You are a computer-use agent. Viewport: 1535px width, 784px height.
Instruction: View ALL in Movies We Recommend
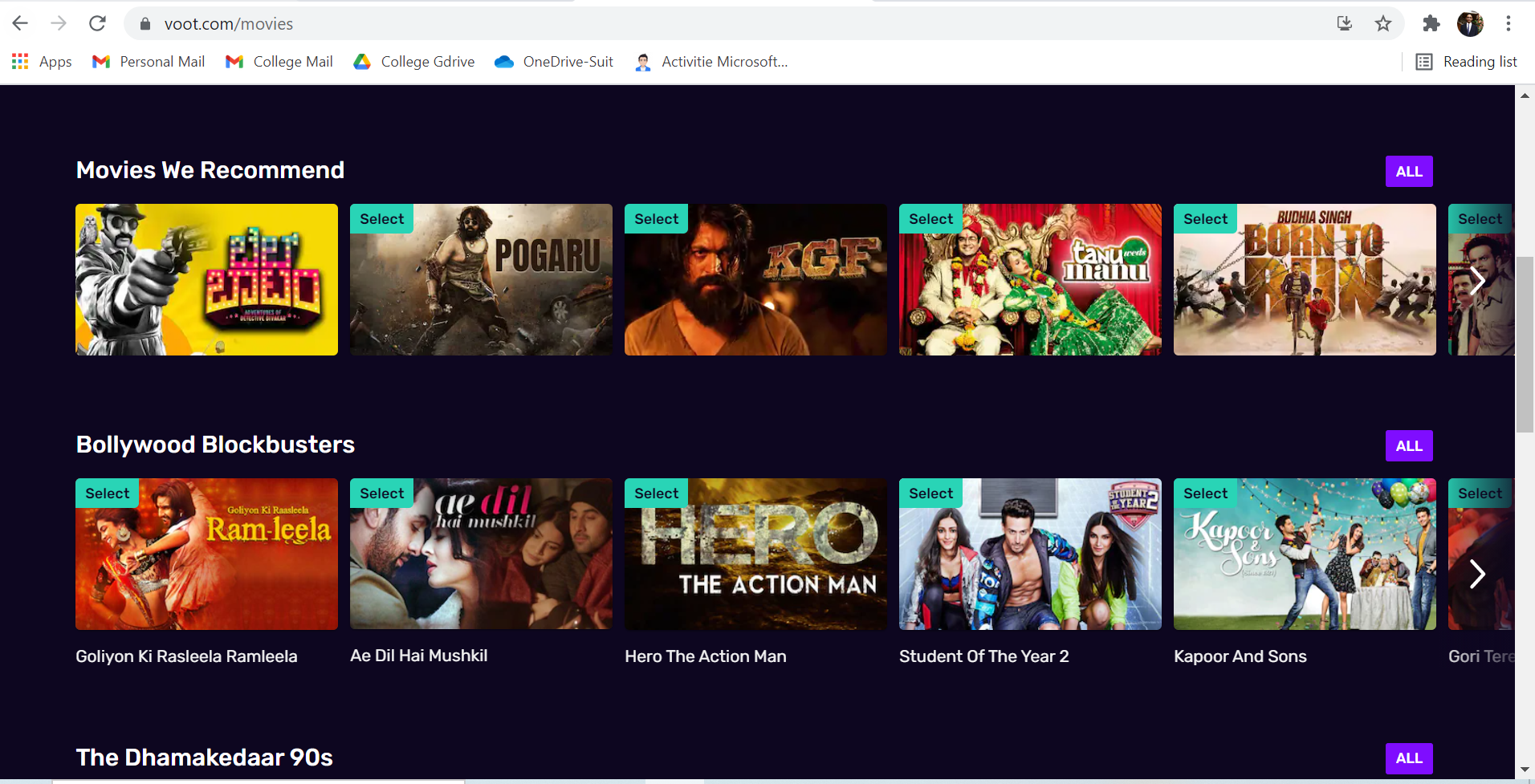coord(1409,172)
